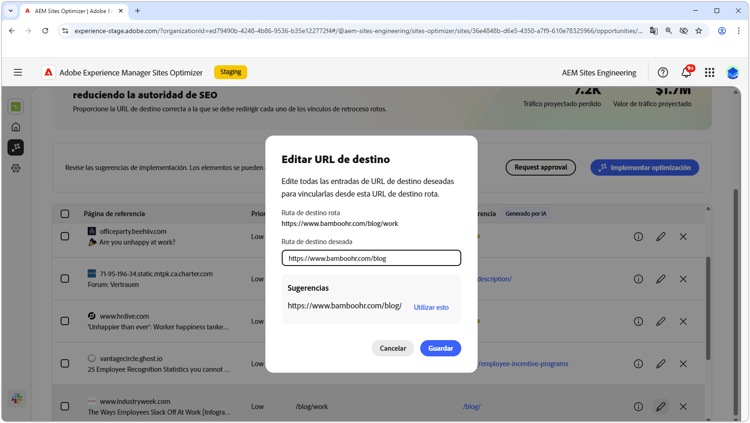The image size is (750, 423).
Task: Remove the officeparty.beehiiv.com row
Action: tap(683, 236)
